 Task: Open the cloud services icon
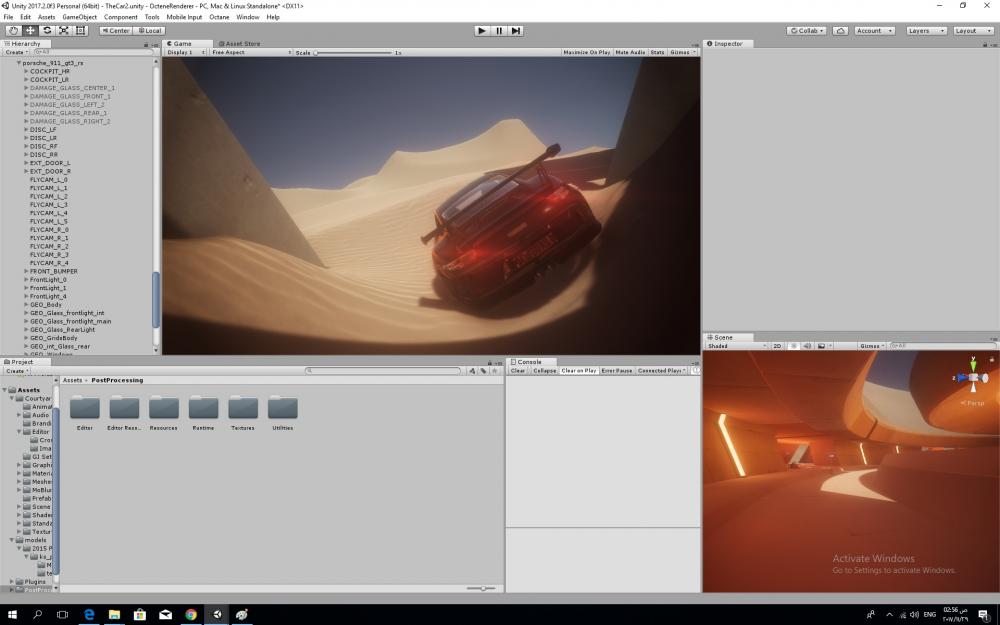(841, 31)
